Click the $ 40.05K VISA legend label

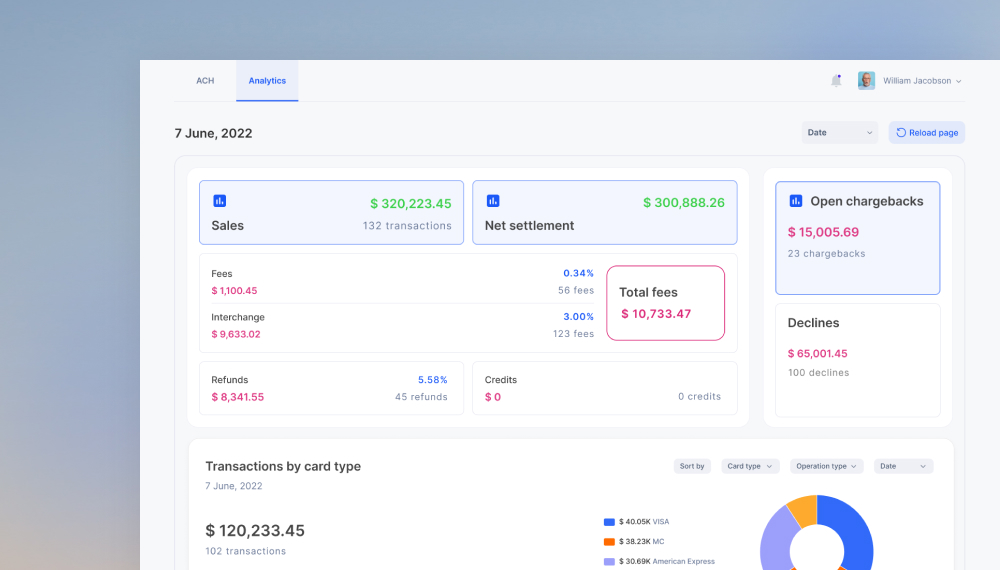point(643,522)
